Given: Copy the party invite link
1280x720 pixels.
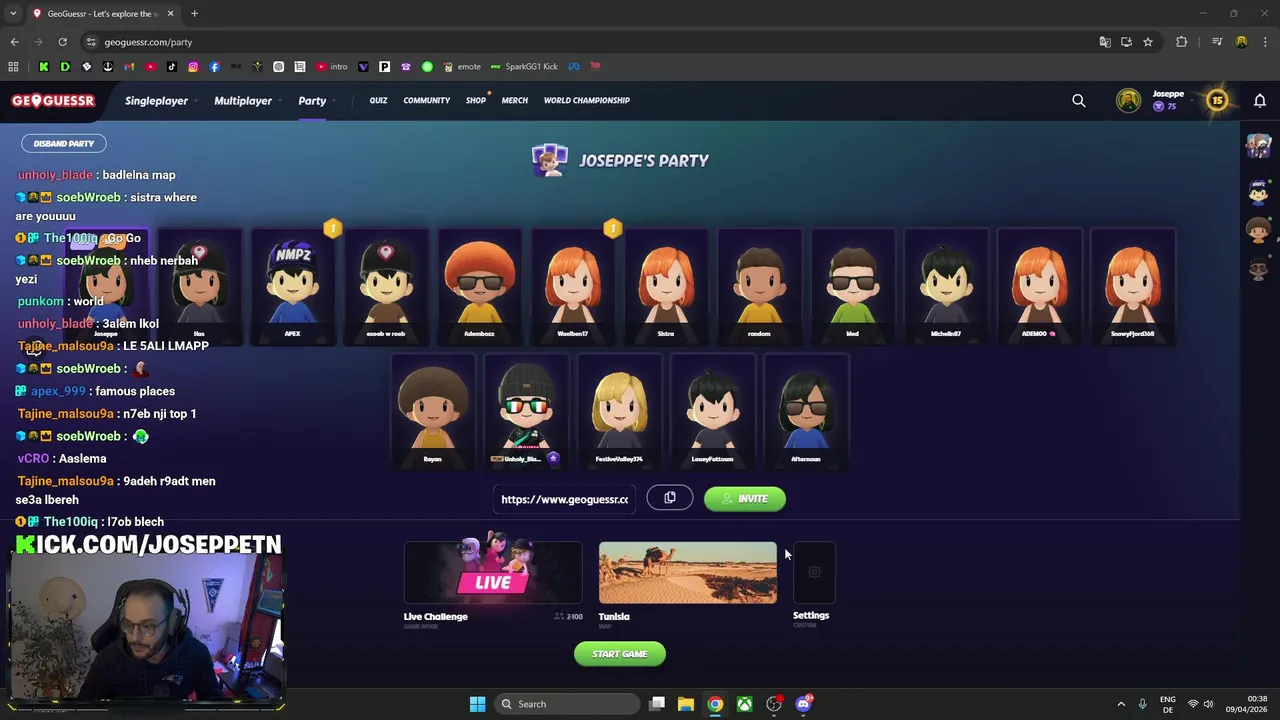Looking at the screenshot, I should point(670,498).
